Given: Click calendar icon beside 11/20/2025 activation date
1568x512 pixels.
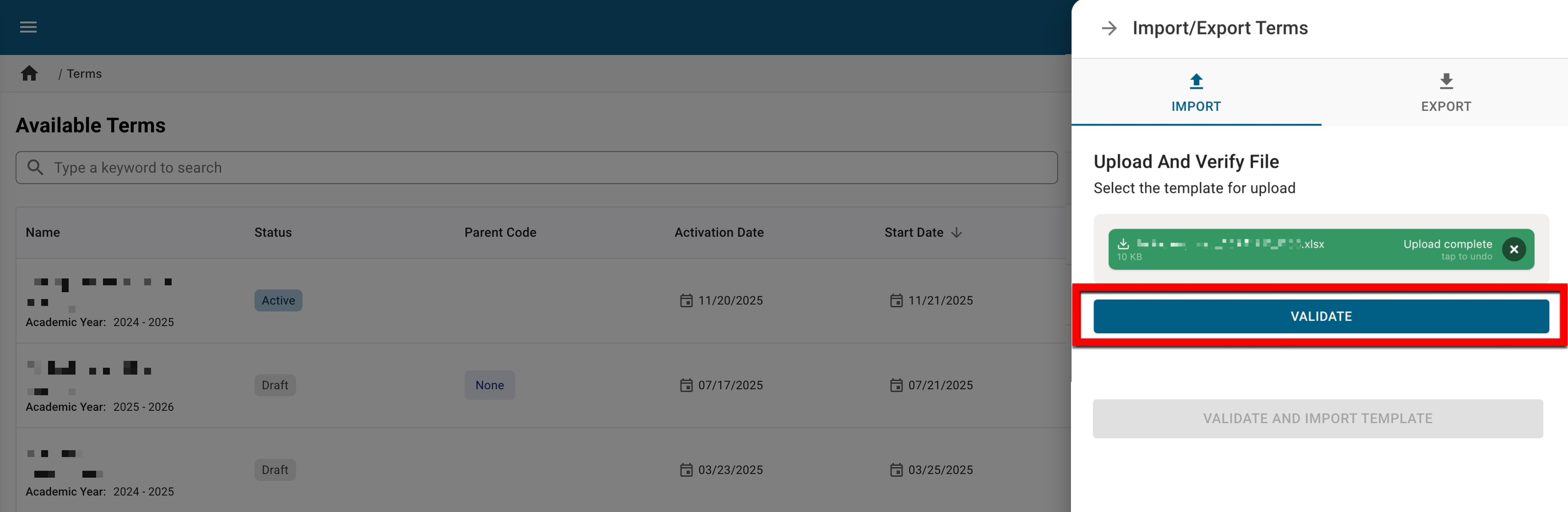Looking at the screenshot, I should pyautogui.click(x=686, y=301).
